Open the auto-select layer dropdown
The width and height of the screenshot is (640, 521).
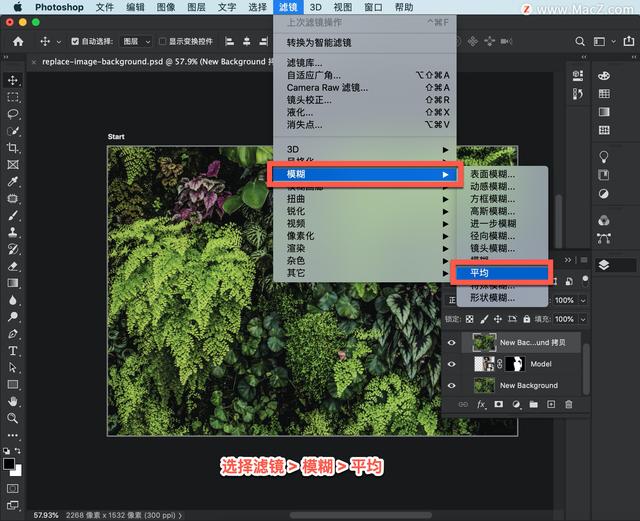pos(136,41)
